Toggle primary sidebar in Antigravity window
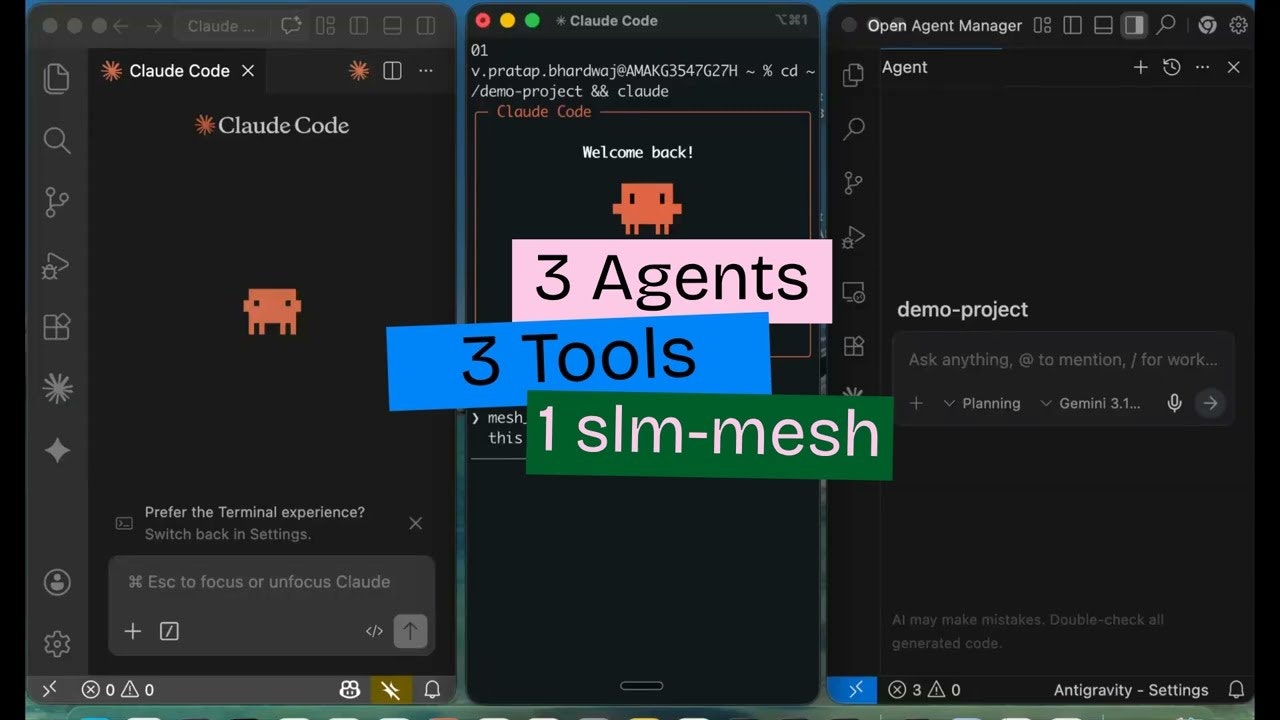This screenshot has width=1280, height=720. pos(1073,25)
